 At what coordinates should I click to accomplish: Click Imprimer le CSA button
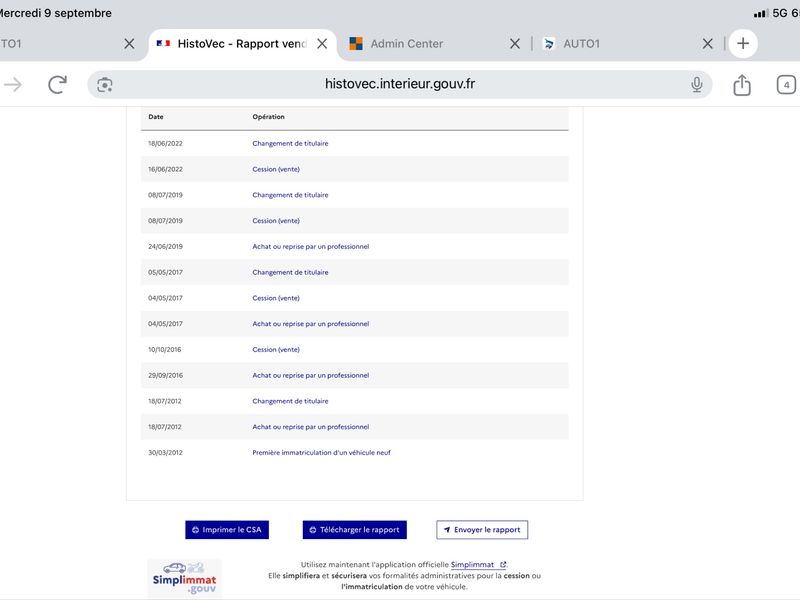click(227, 530)
